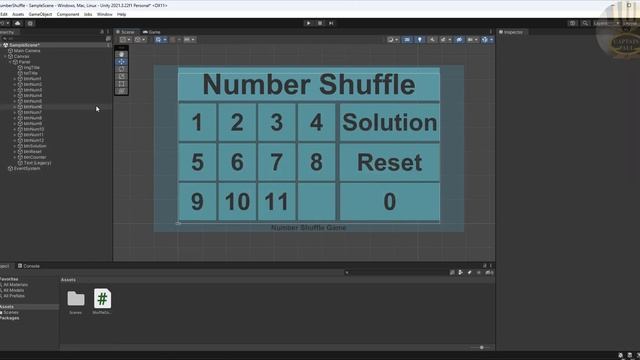Select btnNum6 in Hierarchy
Screen dimensions: 640x360
point(33,107)
